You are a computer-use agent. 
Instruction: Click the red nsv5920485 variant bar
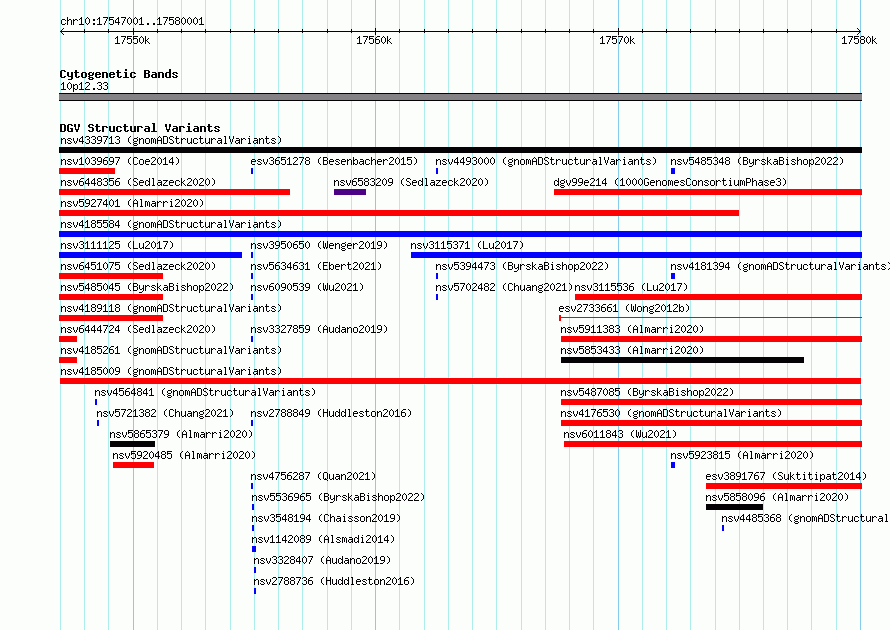133,465
